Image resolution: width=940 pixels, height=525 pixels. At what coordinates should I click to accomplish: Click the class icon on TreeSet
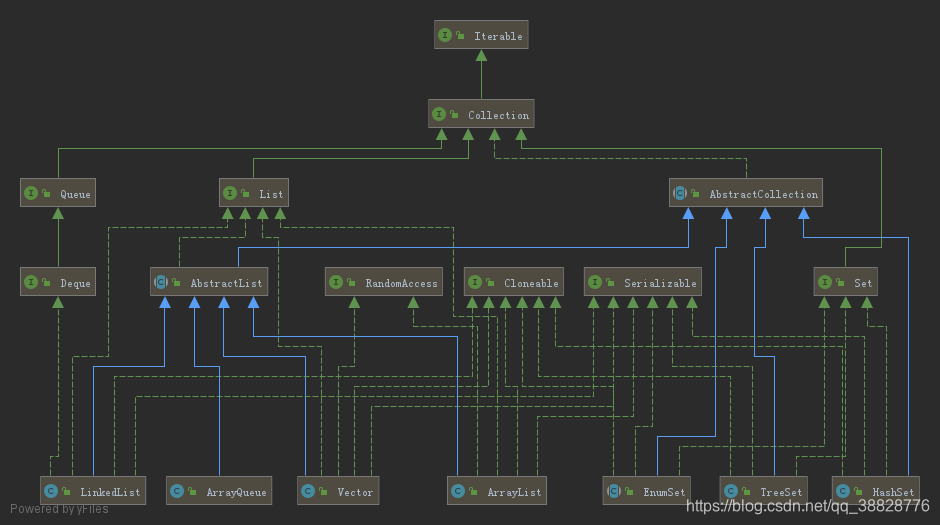(x=731, y=491)
